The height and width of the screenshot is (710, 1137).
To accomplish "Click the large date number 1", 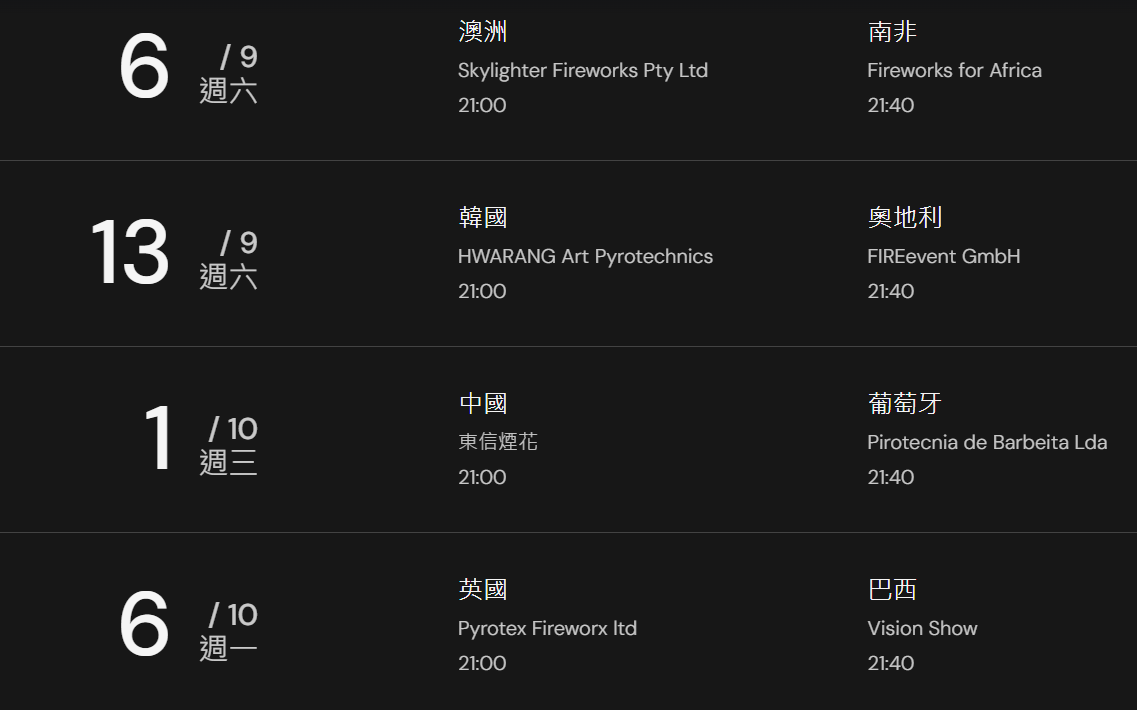I will (158, 439).
